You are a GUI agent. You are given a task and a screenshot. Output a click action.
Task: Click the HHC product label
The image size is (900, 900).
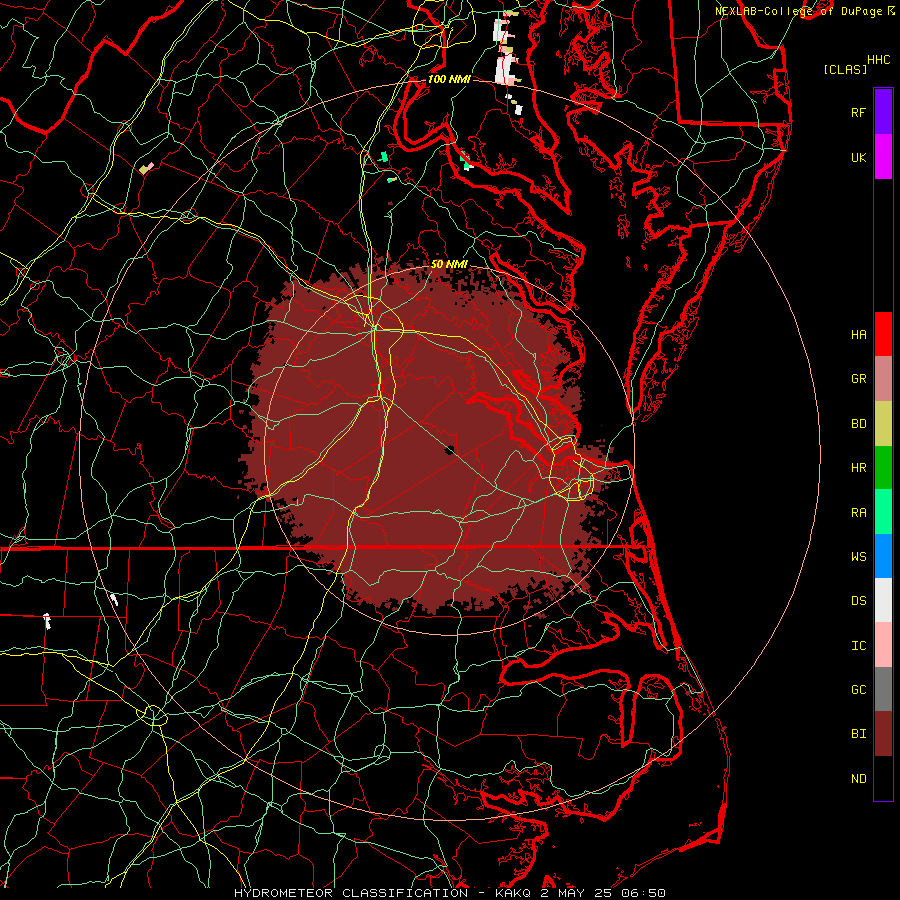click(878, 60)
